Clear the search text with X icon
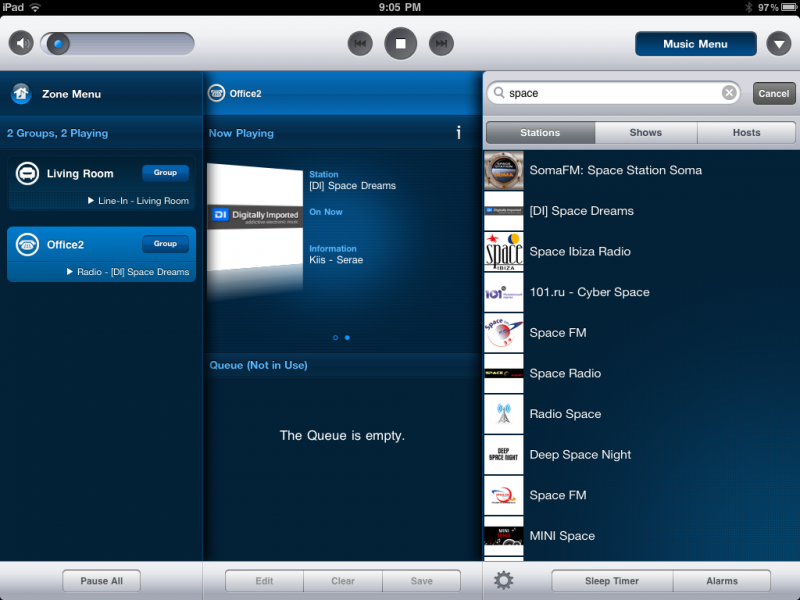 [x=729, y=93]
